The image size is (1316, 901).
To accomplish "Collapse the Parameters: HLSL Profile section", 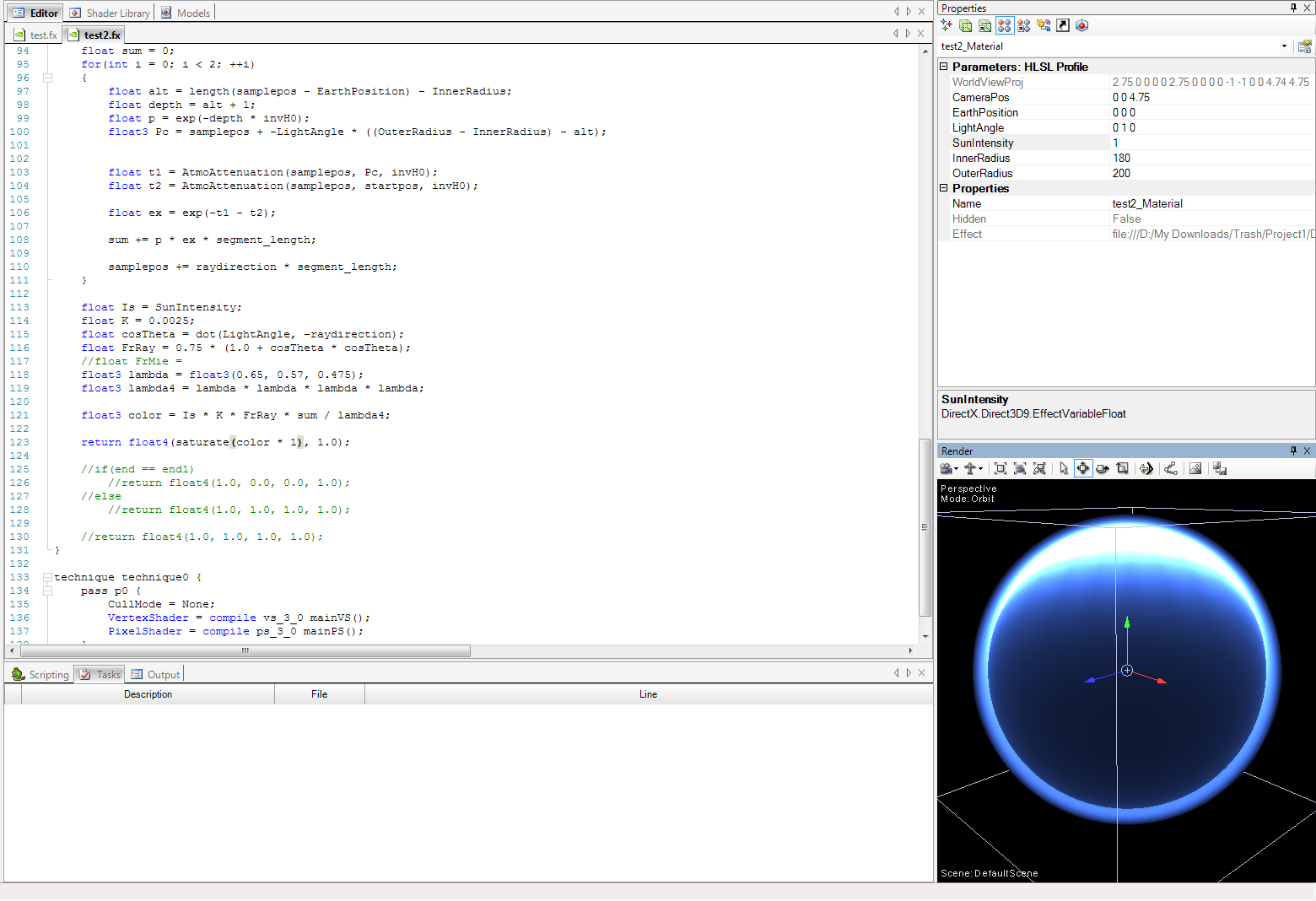I will point(944,66).
